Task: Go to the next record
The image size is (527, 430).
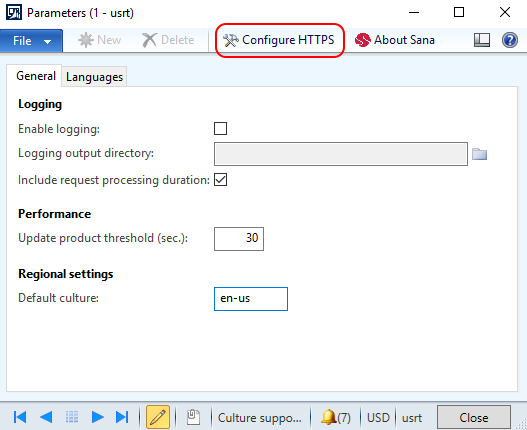Action: tap(97, 417)
